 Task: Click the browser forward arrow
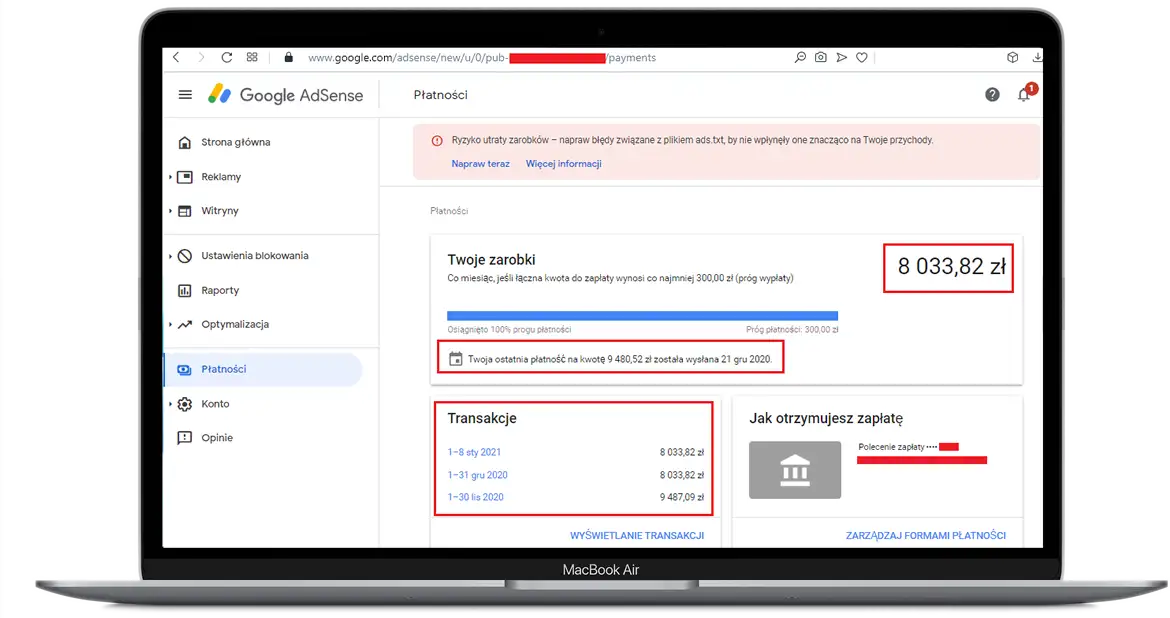(201, 57)
